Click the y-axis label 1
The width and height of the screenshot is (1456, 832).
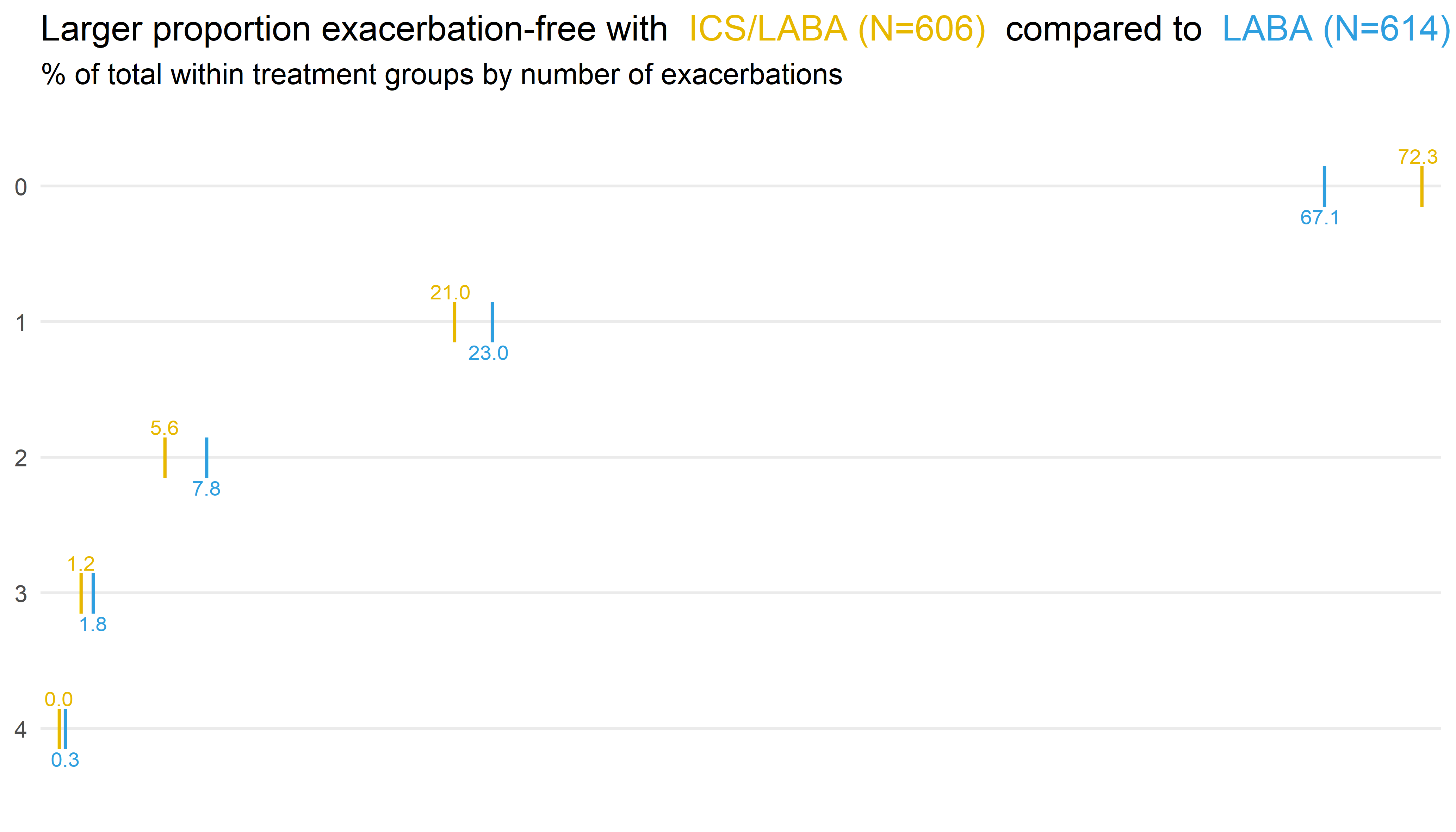(x=20, y=323)
